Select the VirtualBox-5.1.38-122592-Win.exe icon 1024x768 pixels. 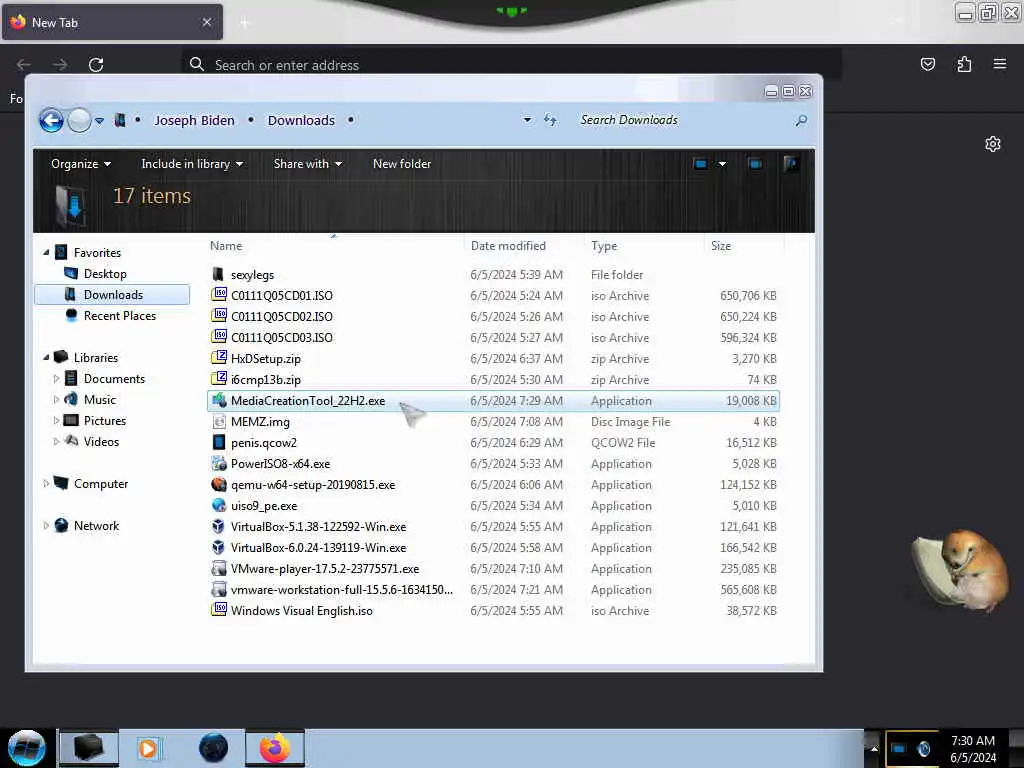(219, 526)
